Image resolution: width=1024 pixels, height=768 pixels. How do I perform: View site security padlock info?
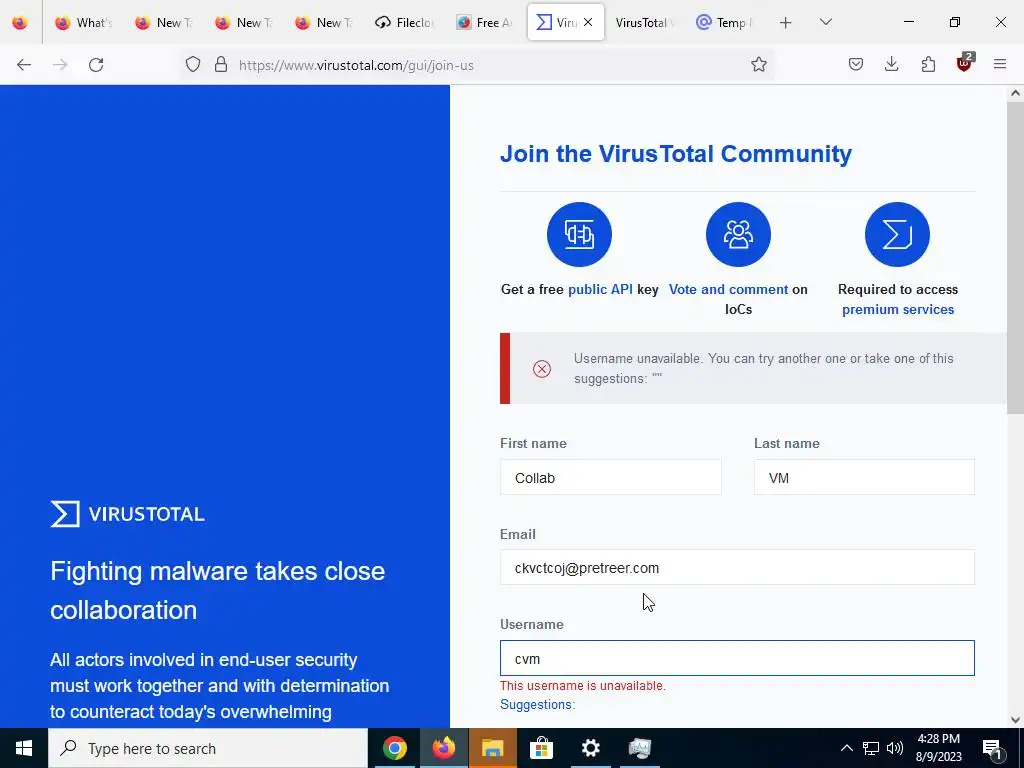(x=221, y=64)
